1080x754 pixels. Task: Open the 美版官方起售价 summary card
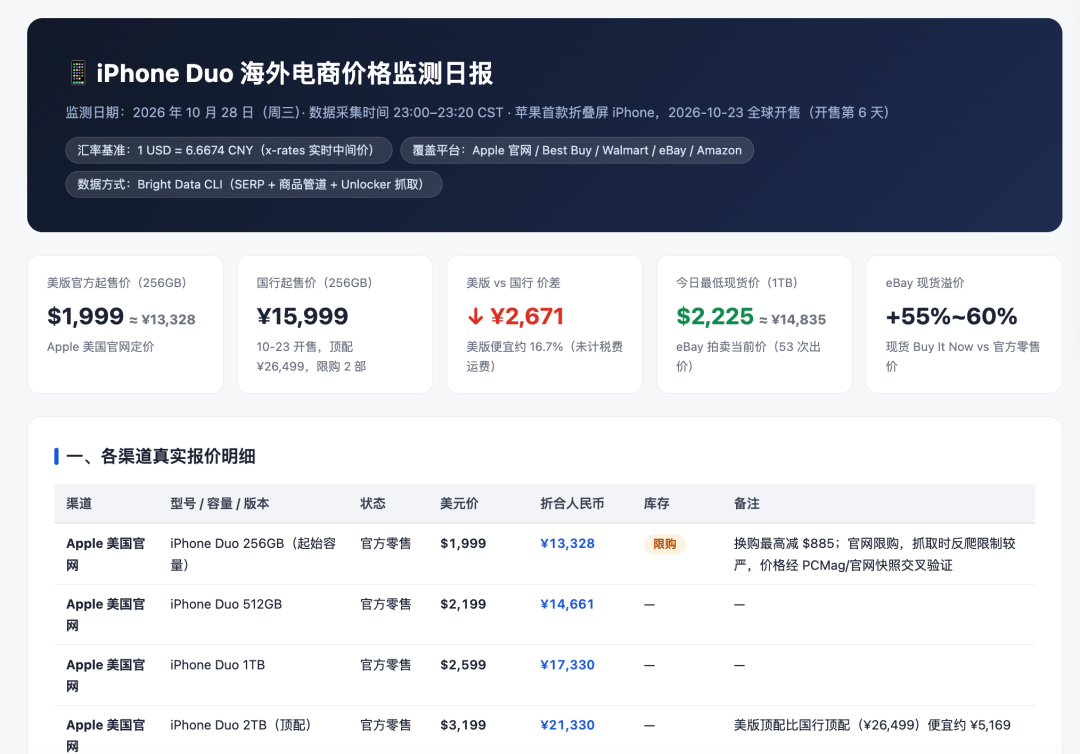(125, 324)
